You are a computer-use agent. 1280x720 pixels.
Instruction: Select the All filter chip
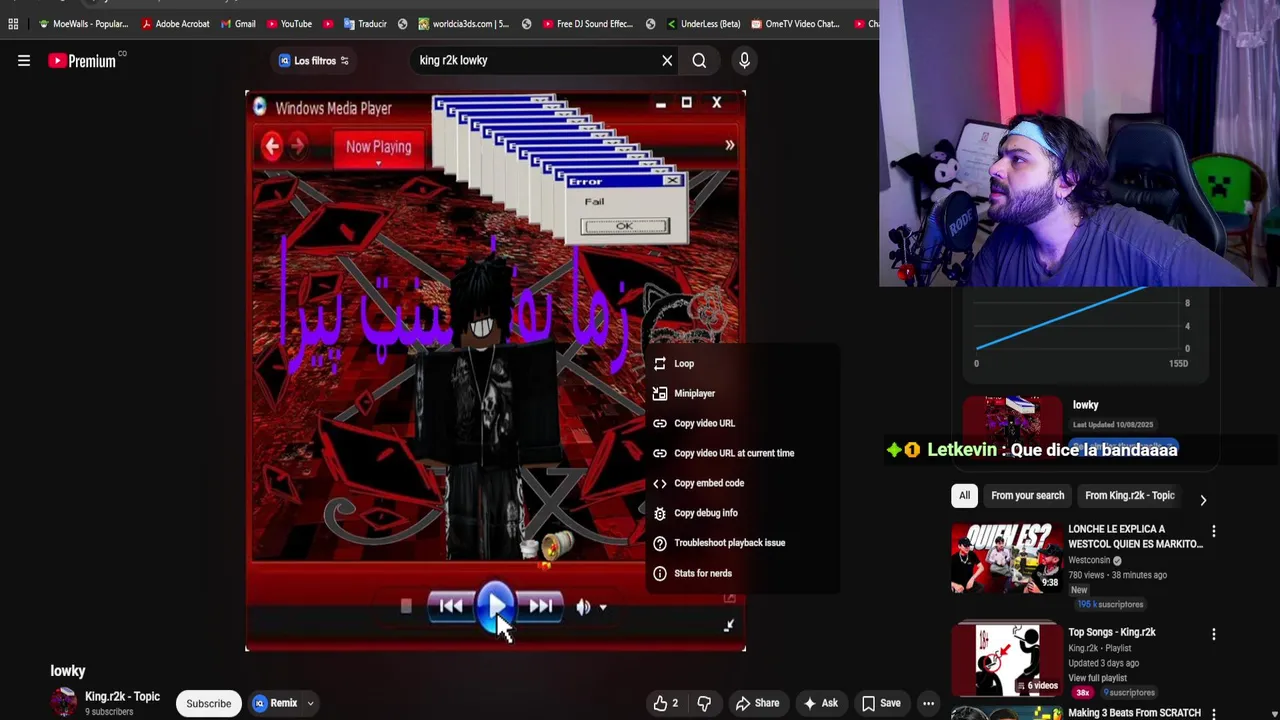[x=964, y=495]
